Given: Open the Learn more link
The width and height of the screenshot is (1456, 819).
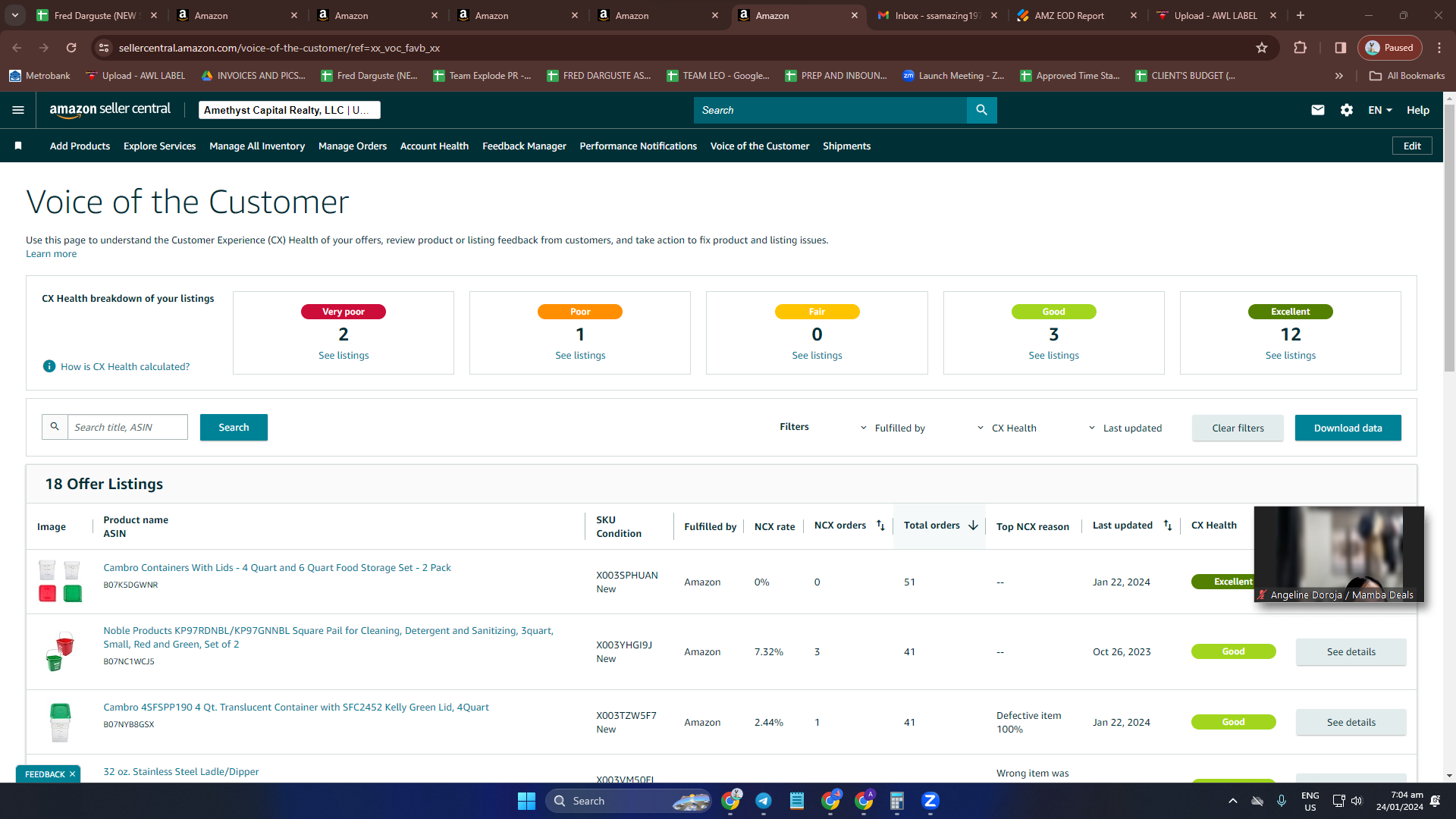Looking at the screenshot, I should pos(51,254).
